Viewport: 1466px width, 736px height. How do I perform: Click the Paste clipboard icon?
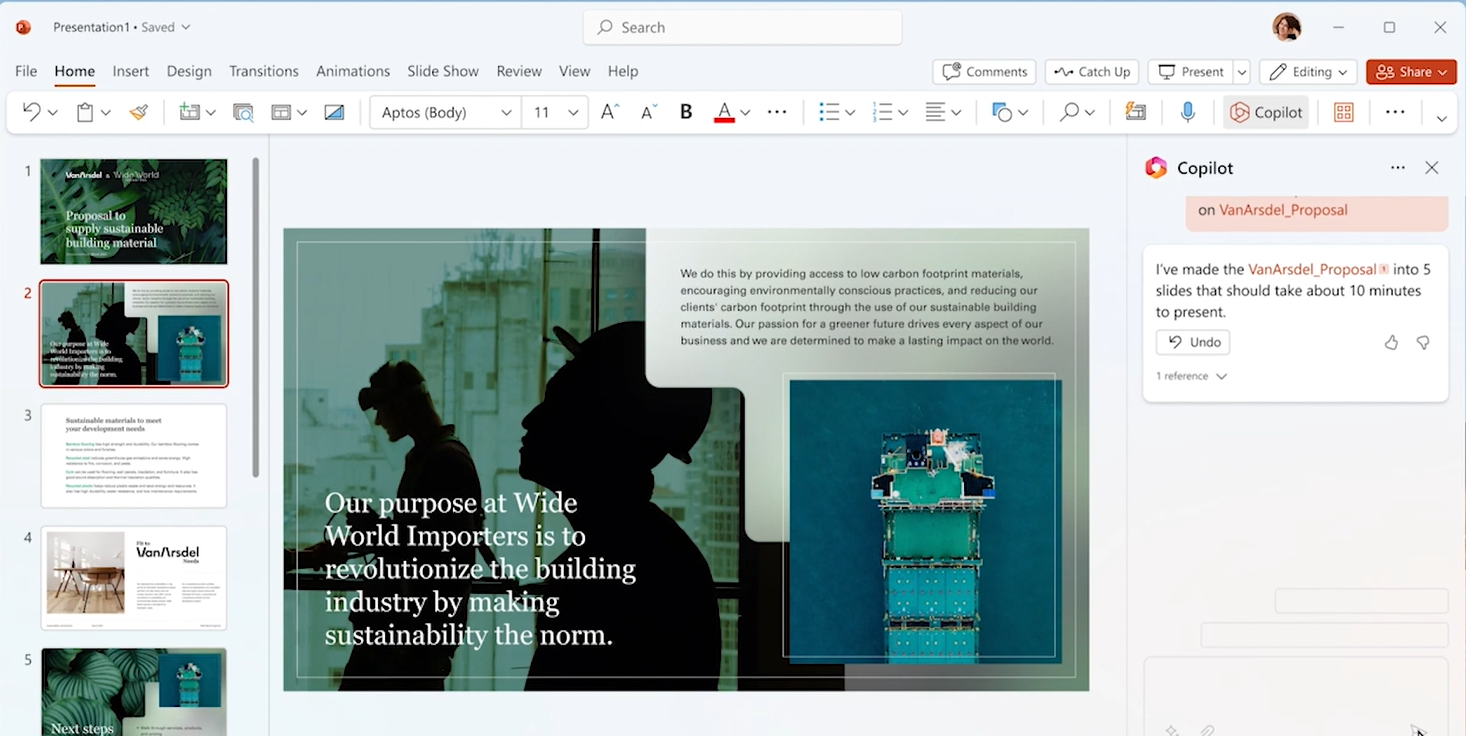tap(85, 112)
